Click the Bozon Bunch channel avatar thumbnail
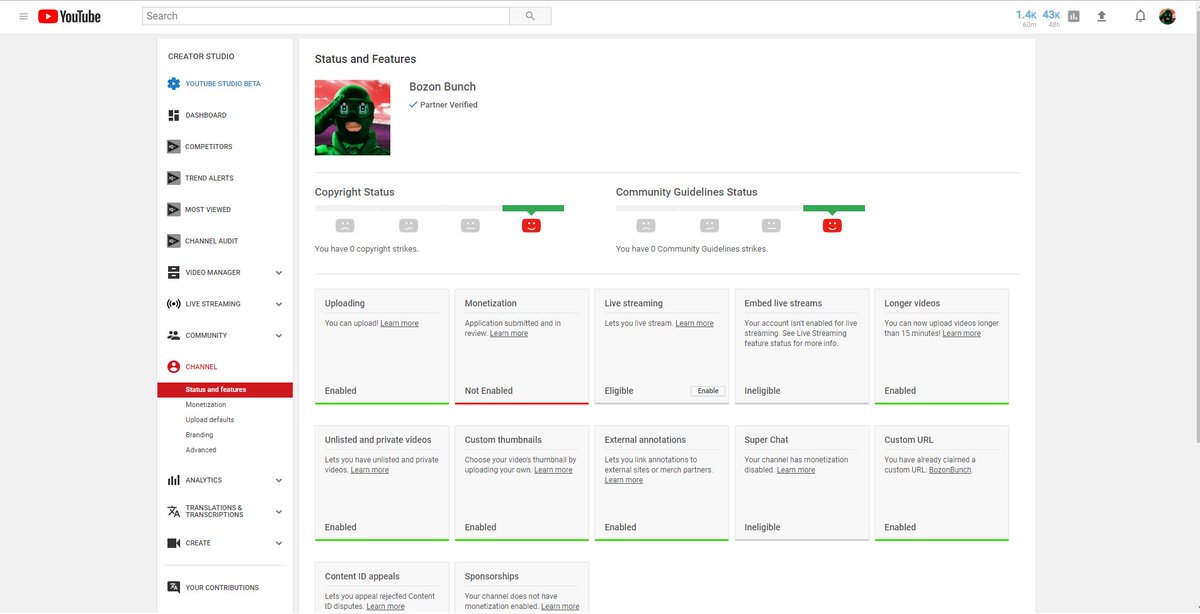This screenshot has width=1200, height=614. coord(352,117)
